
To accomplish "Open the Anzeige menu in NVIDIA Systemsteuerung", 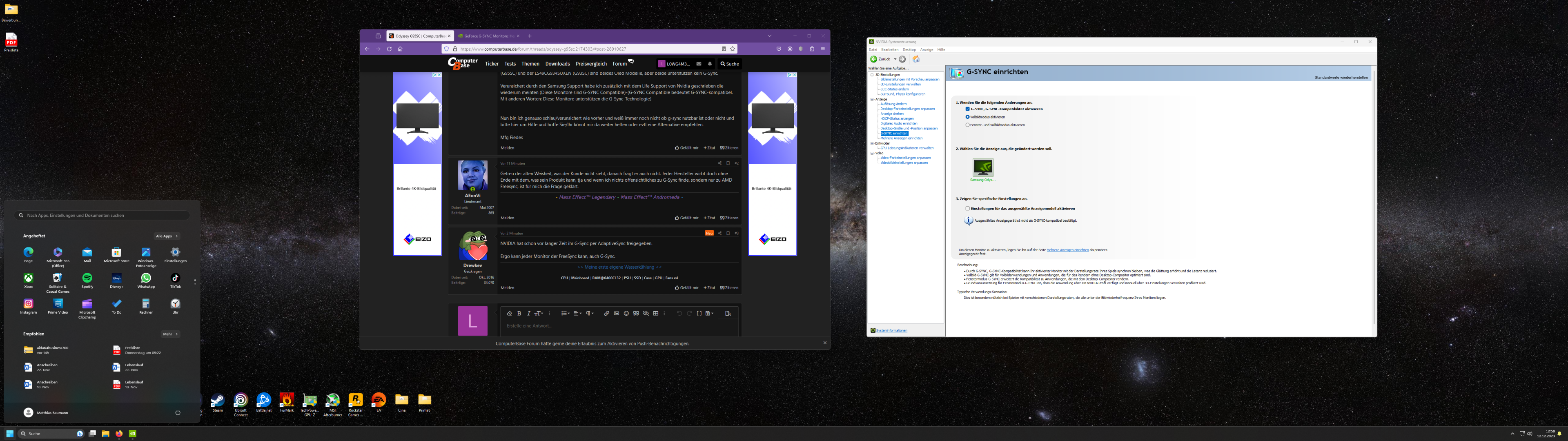I will coord(927,49).
